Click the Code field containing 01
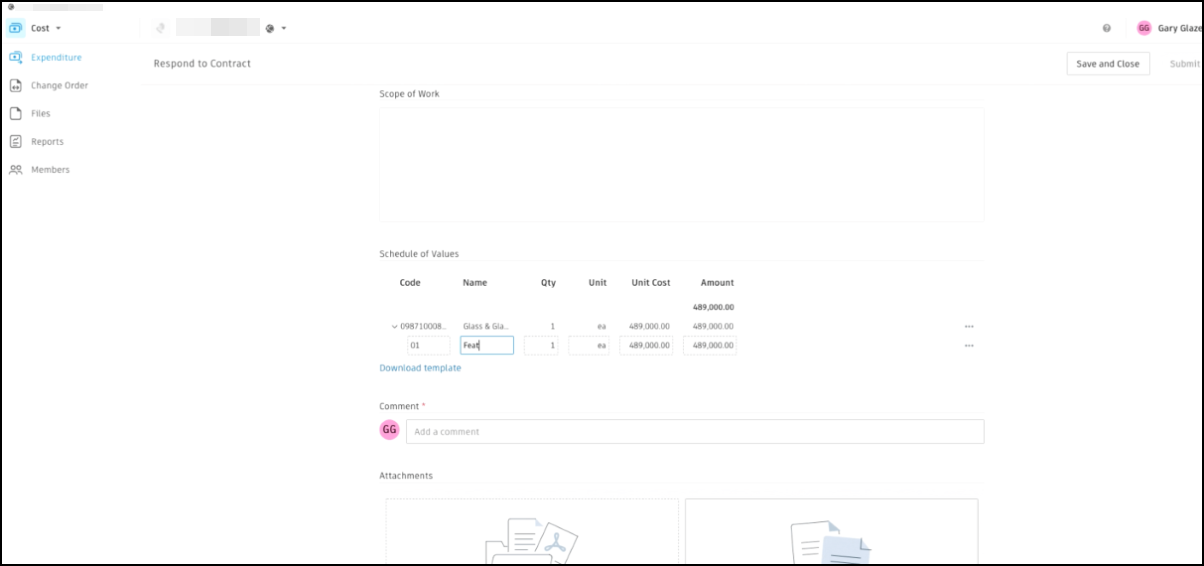Image resolution: width=1204 pixels, height=566 pixels. pos(428,345)
